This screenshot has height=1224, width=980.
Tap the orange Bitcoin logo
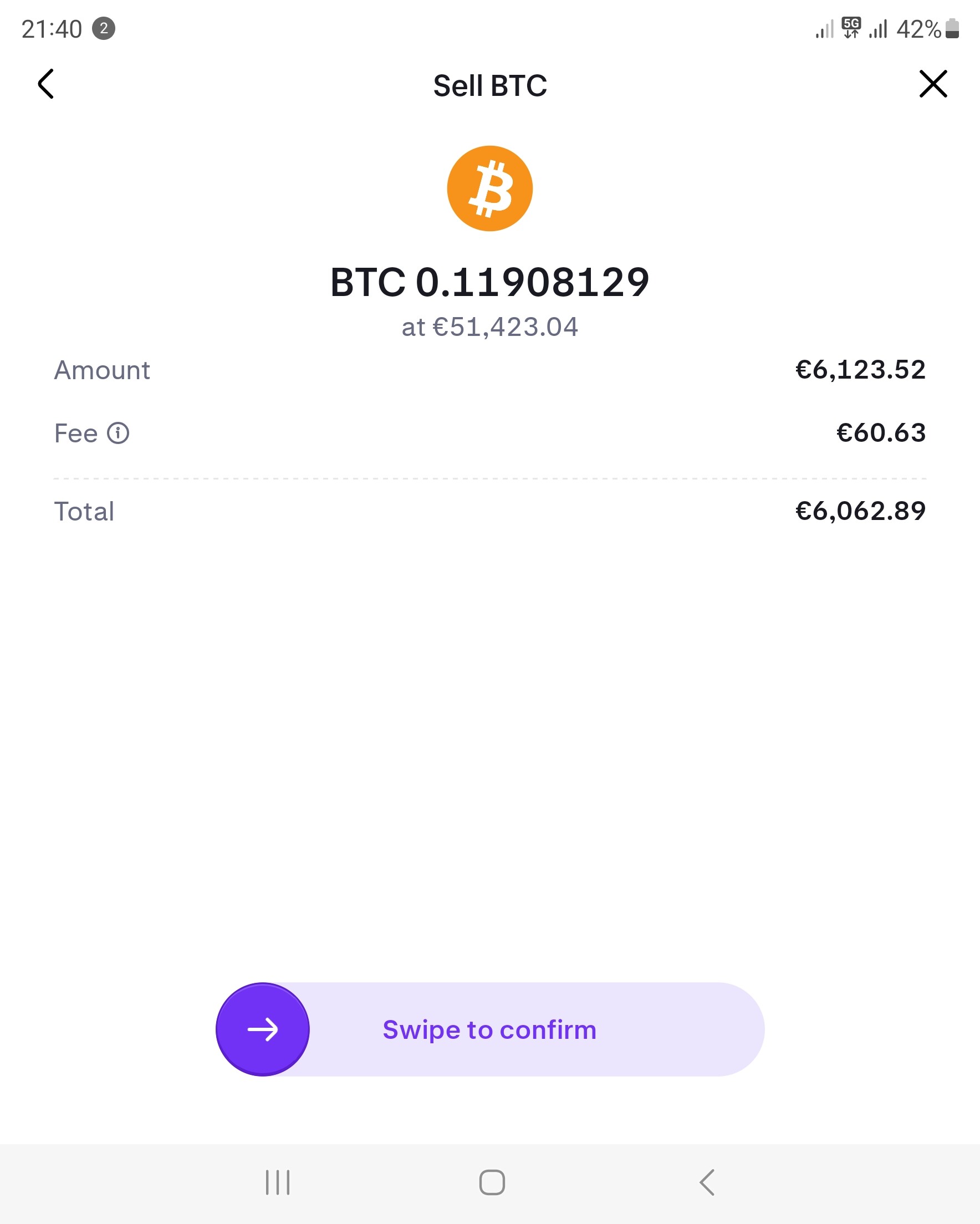point(490,188)
